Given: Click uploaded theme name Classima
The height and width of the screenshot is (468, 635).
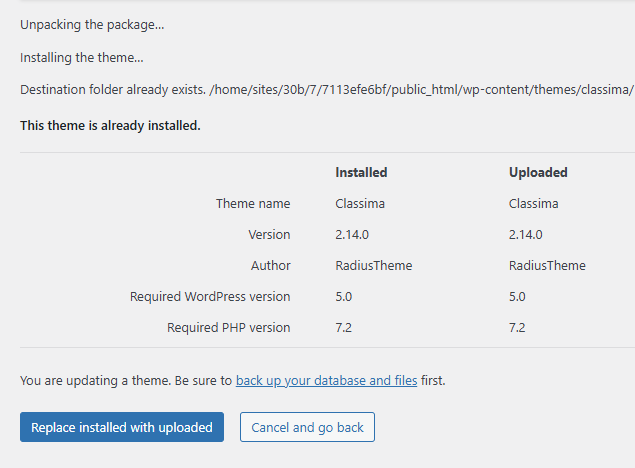Looking at the screenshot, I should [534, 203].
